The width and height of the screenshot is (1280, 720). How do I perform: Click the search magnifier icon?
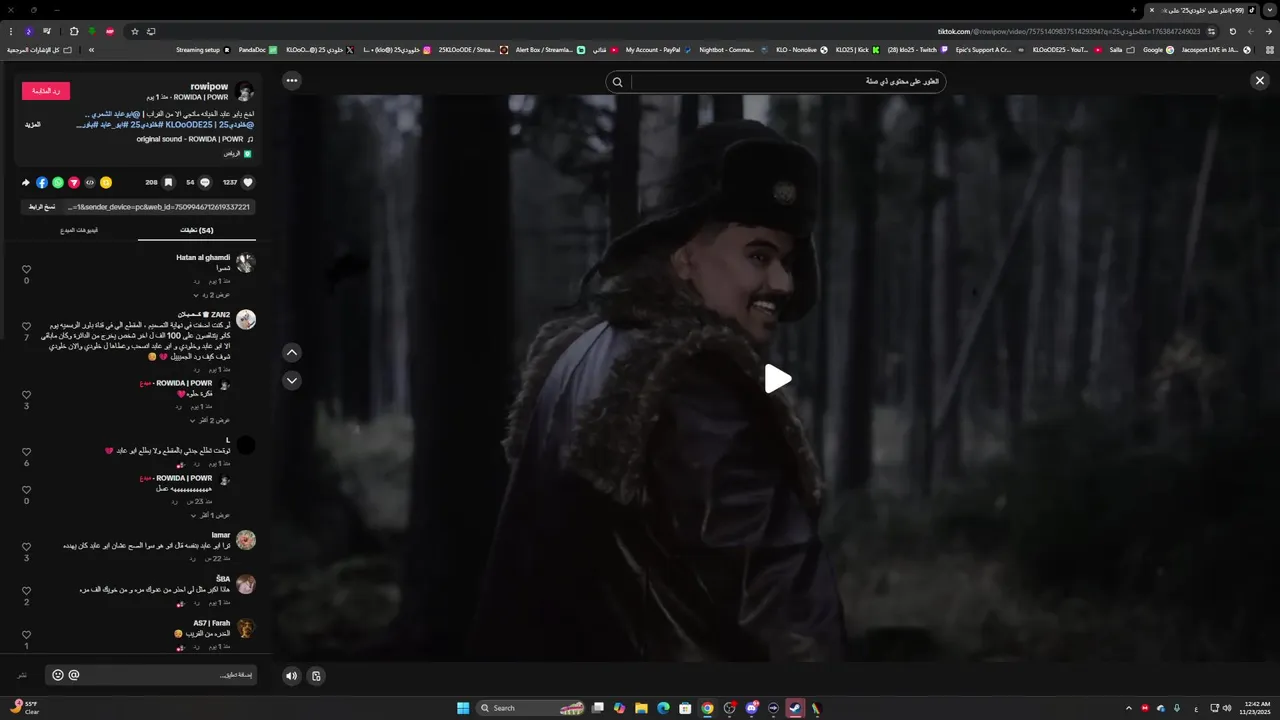[617, 82]
